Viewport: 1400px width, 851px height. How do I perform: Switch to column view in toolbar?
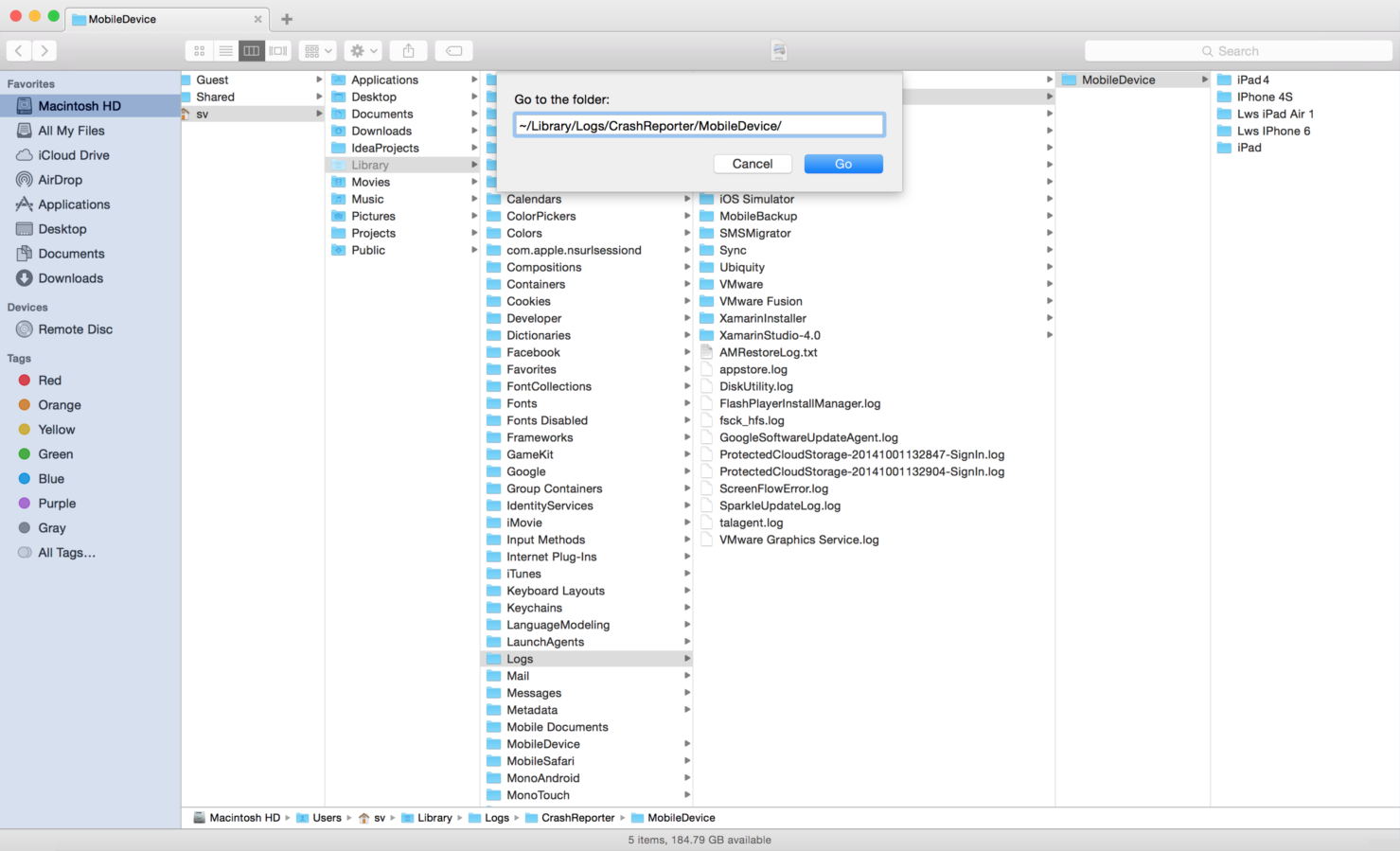pos(252,51)
